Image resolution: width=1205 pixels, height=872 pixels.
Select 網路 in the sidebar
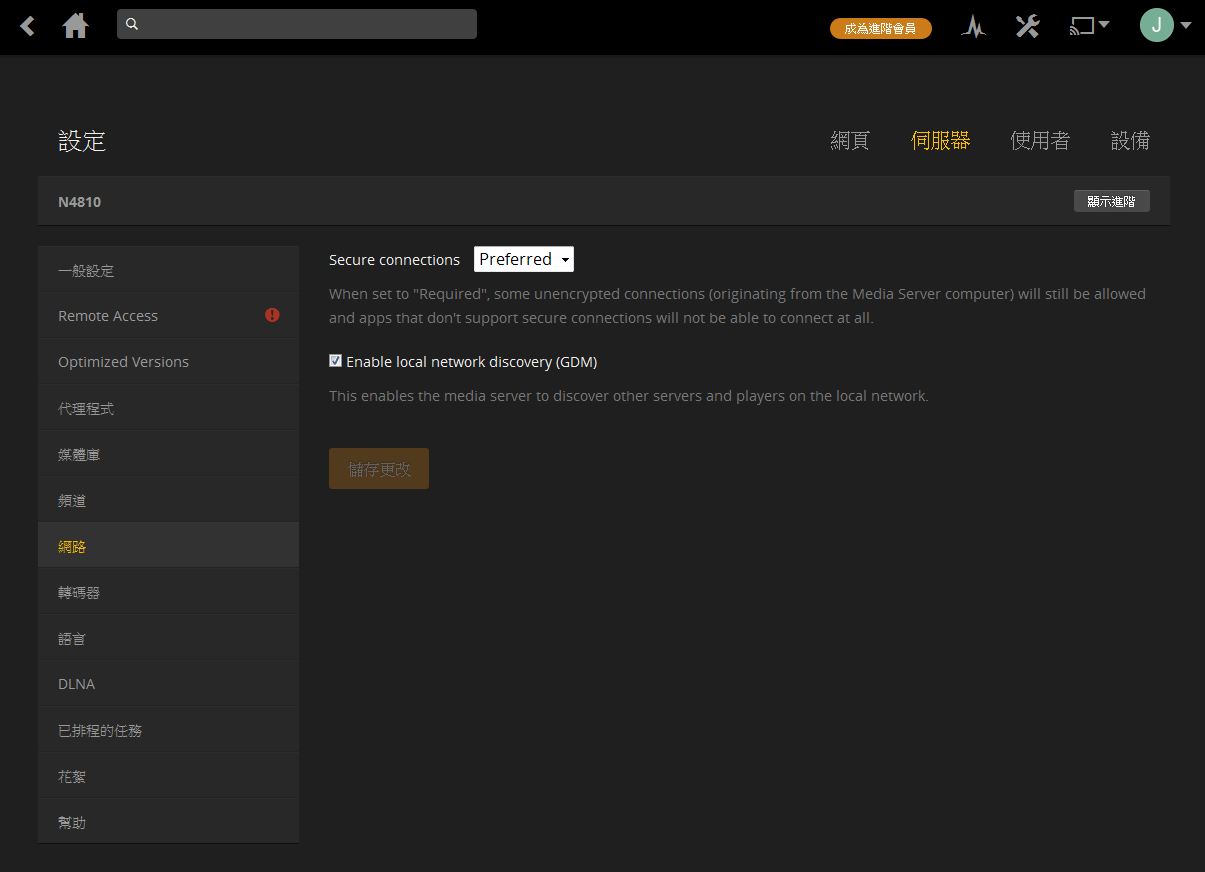coord(168,546)
